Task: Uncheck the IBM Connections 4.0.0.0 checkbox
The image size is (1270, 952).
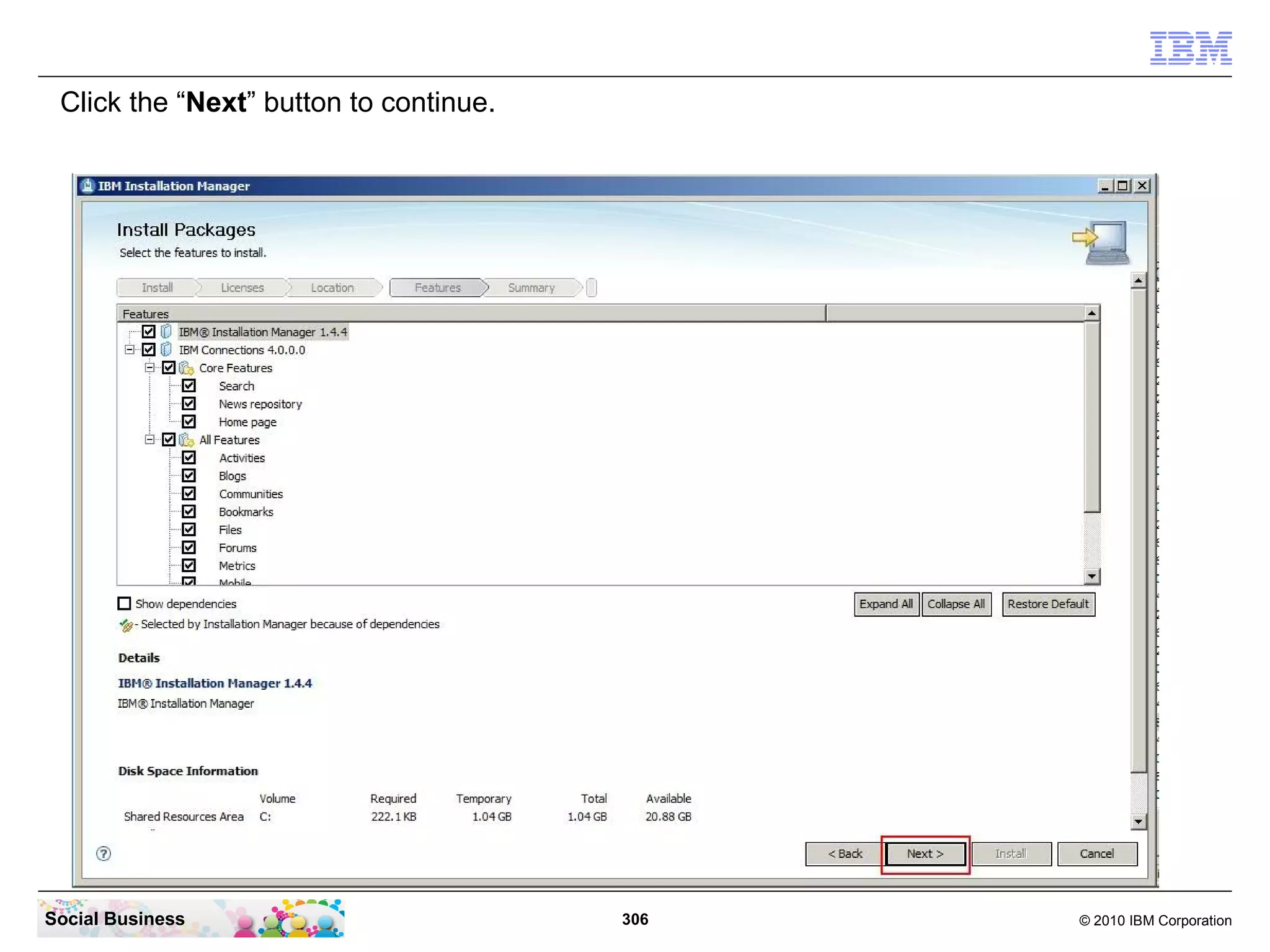Action: tap(149, 350)
